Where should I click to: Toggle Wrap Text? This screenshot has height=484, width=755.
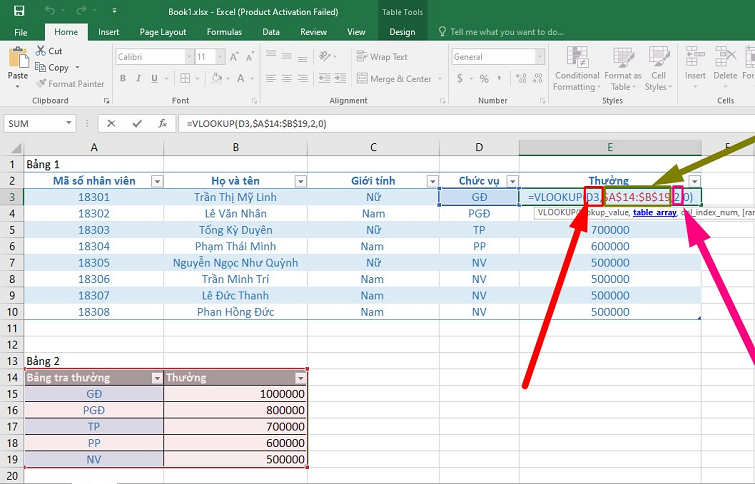(382, 56)
